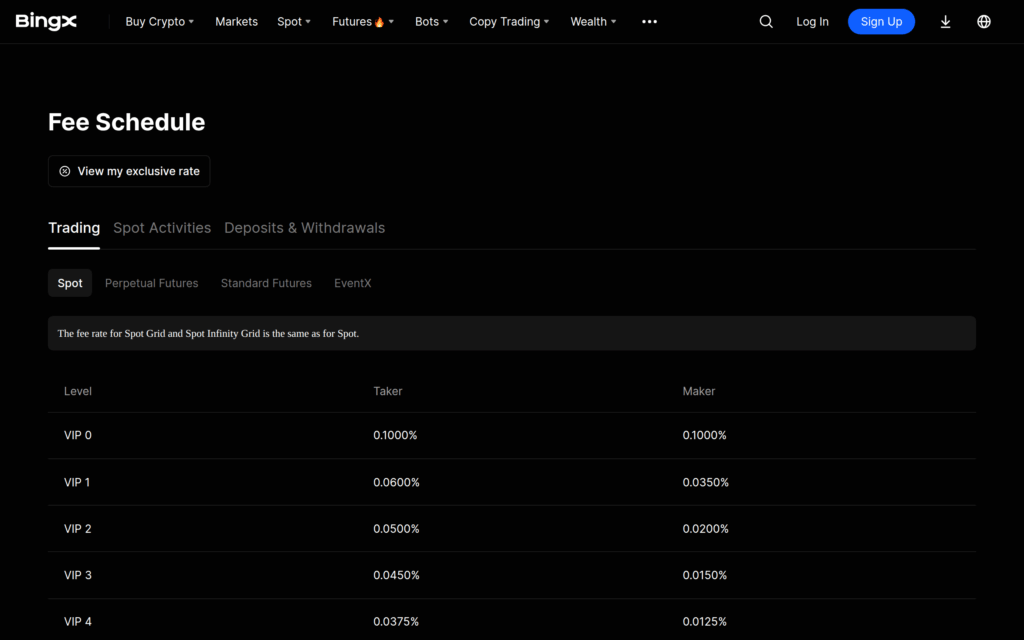Select the VIP 3 row label
This screenshot has width=1024, height=640.
[78, 575]
